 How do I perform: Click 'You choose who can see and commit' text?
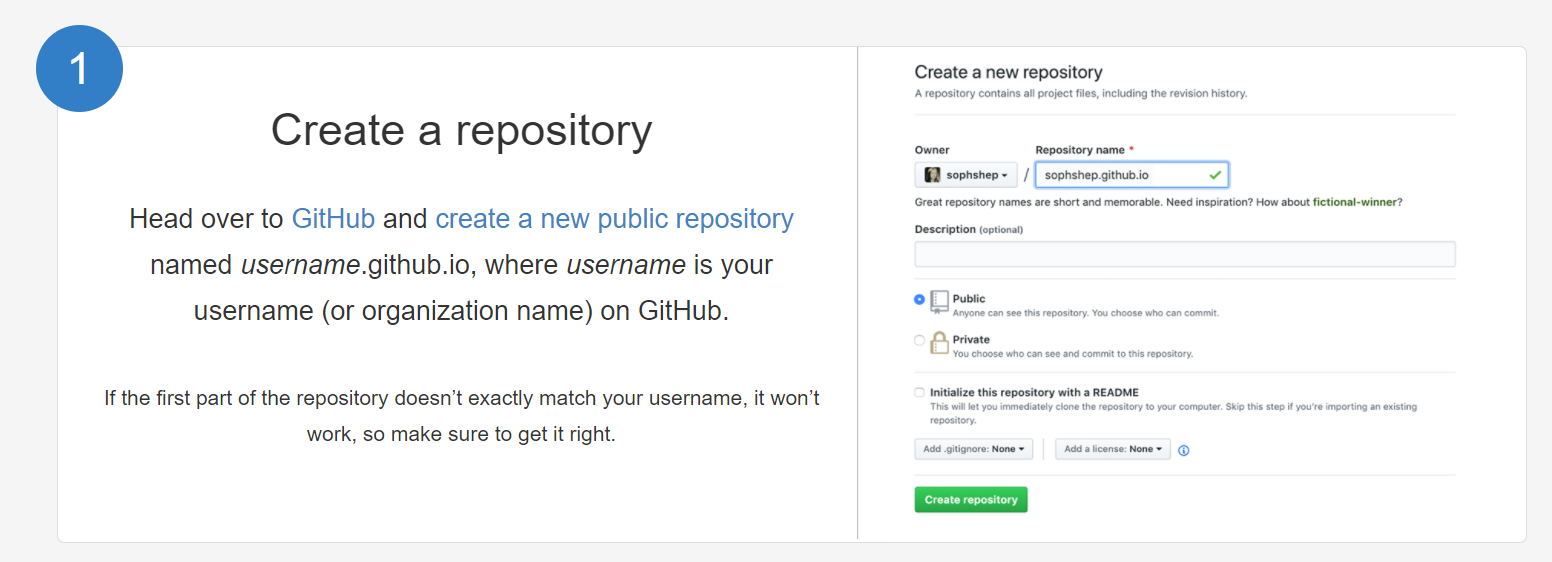click(1073, 354)
